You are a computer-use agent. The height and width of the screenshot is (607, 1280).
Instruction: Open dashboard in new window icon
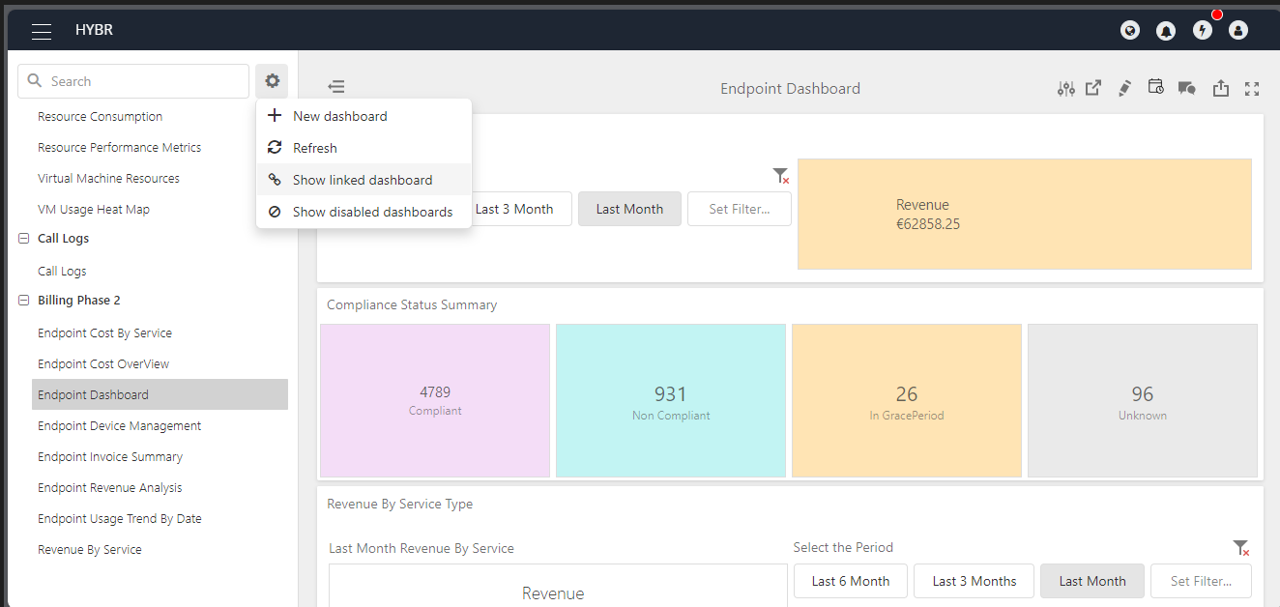[x=1094, y=88]
